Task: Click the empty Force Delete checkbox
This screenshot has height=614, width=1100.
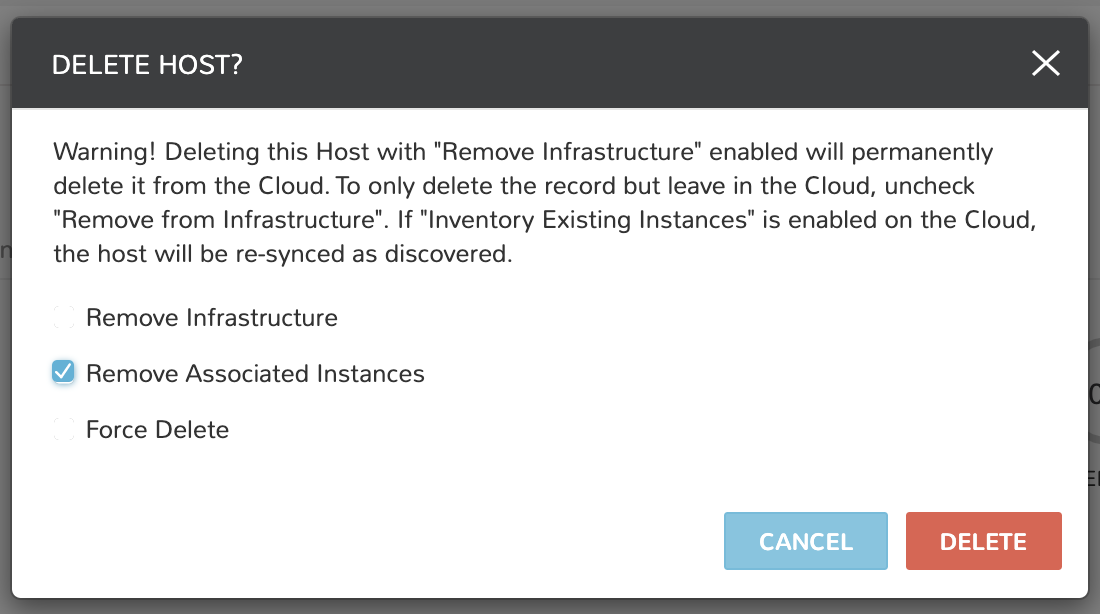Action: 63,429
